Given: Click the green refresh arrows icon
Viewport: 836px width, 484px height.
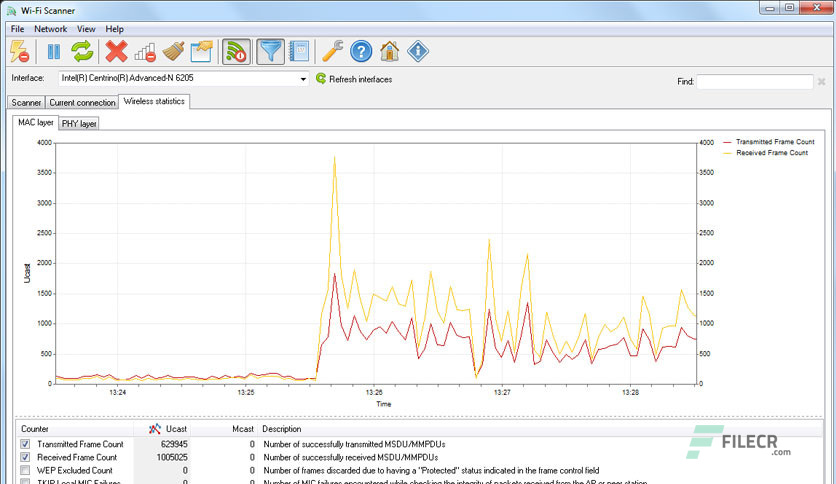Looking at the screenshot, I should click(83, 52).
